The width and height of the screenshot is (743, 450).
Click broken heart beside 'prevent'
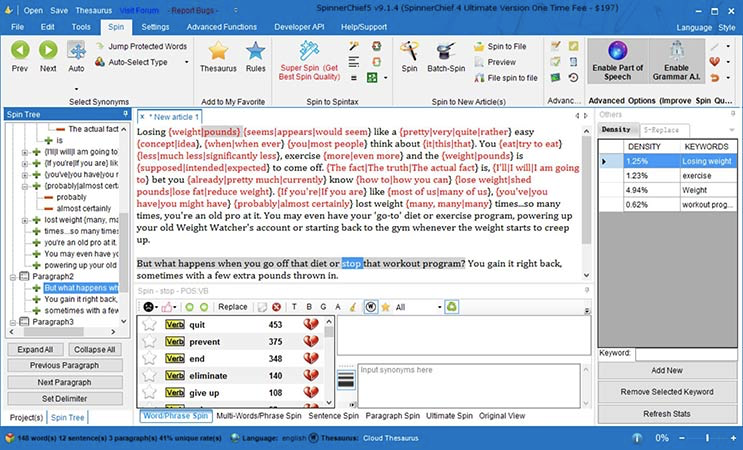coord(311,342)
